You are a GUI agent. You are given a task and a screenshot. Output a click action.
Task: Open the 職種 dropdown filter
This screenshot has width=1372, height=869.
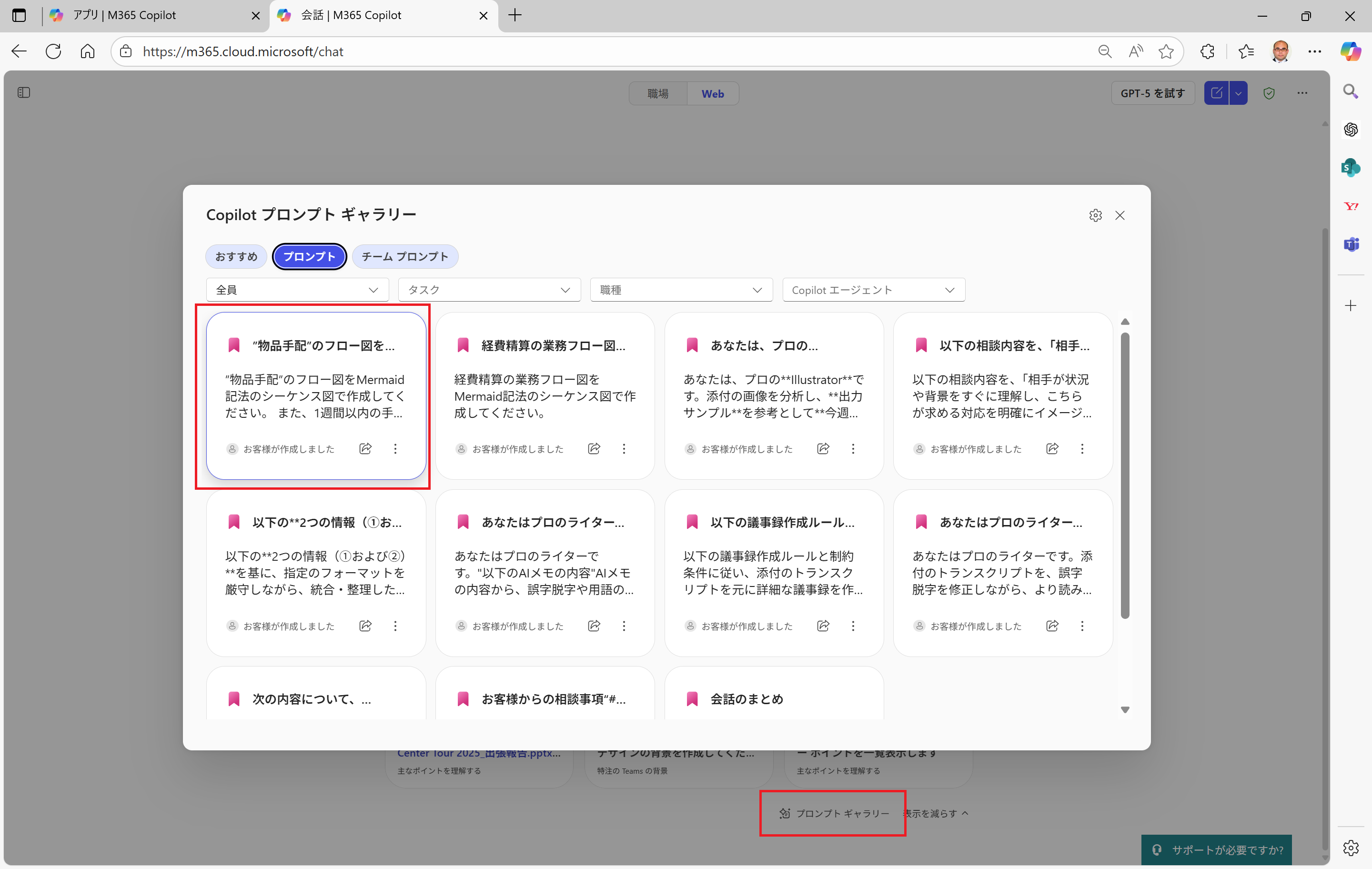click(x=681, y=290)
